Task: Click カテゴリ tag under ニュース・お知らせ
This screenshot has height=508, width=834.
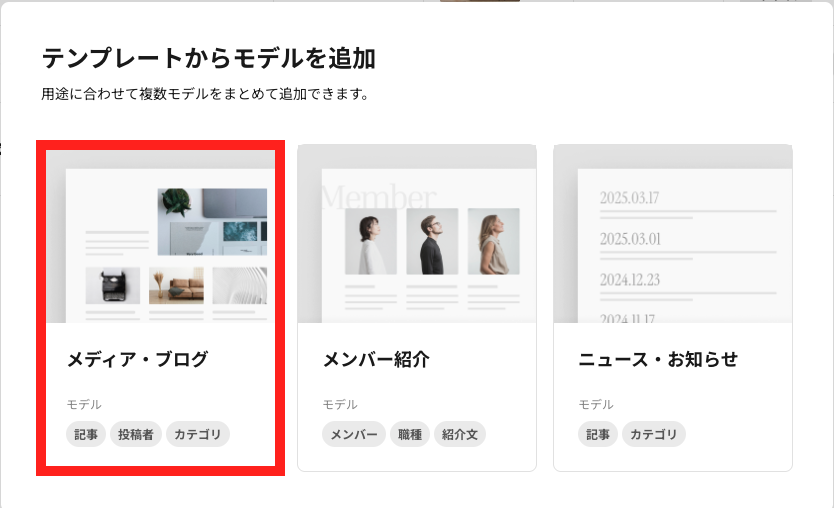Action: coord(654,435)
